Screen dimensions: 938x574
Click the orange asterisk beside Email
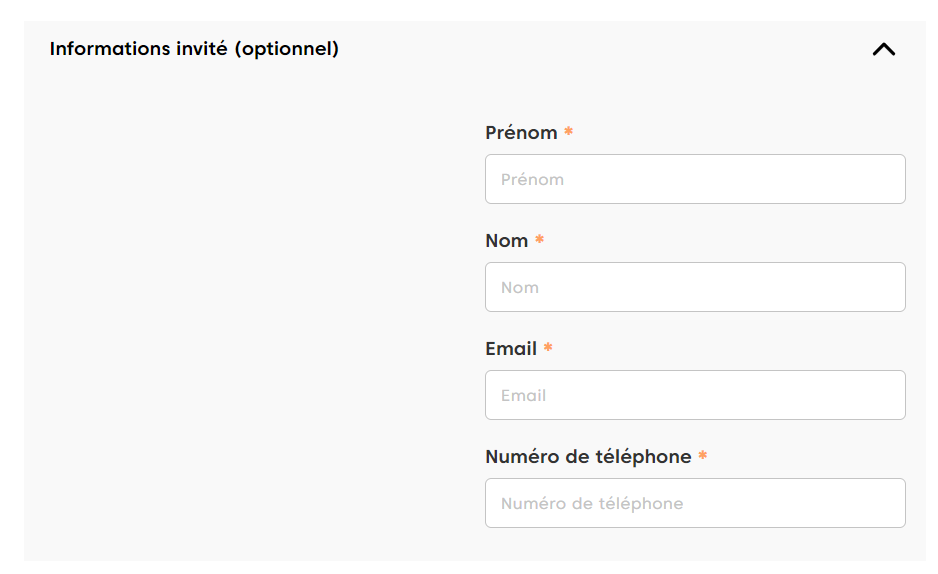548,348
